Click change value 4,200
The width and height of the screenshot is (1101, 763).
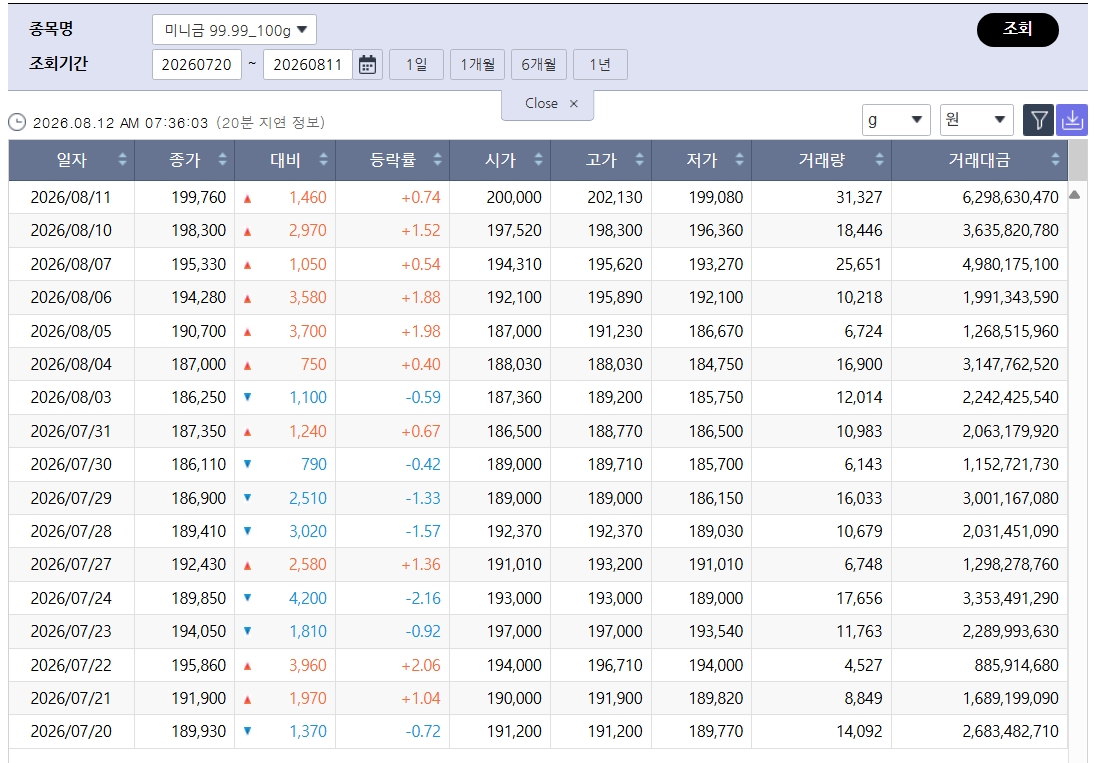[x=308, y=598]
